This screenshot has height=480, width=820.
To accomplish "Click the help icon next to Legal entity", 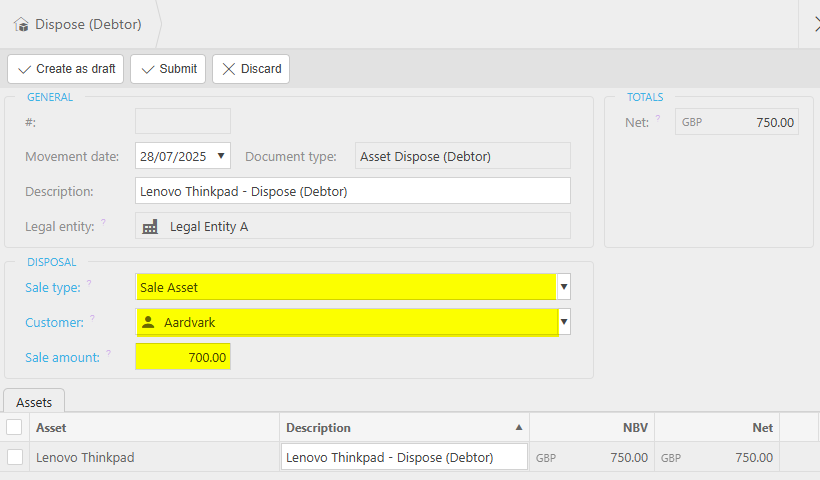I will (x=103, y=223).
